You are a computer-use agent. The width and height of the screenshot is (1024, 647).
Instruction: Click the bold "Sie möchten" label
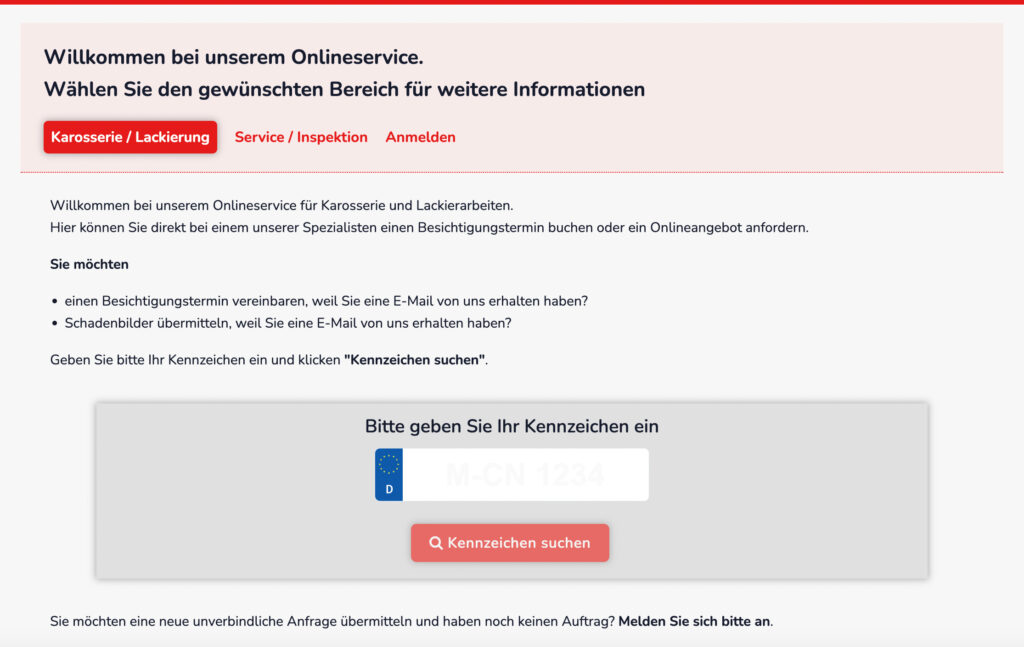[87, 264]
